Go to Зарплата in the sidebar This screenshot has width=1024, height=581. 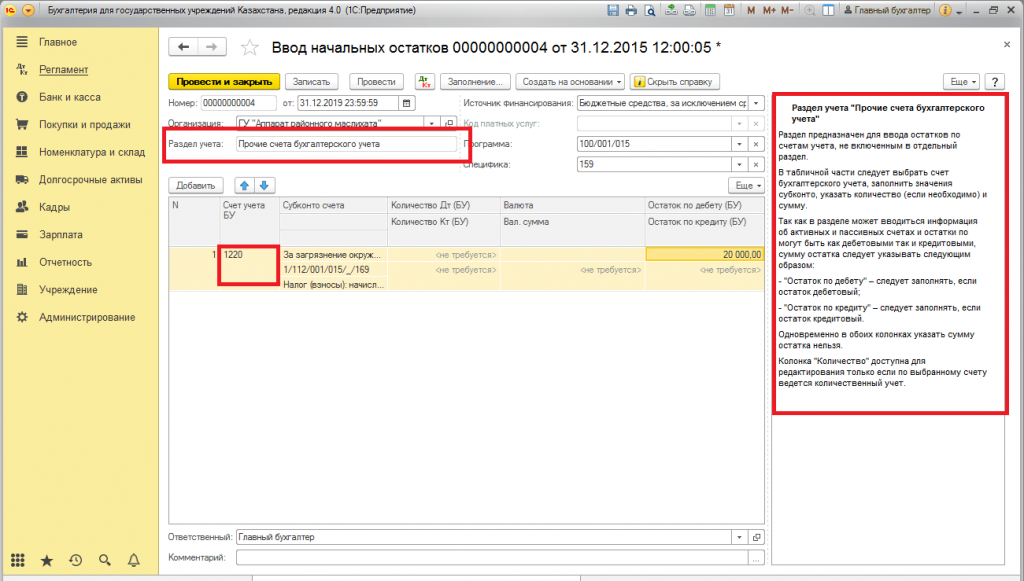coord(60,235)
